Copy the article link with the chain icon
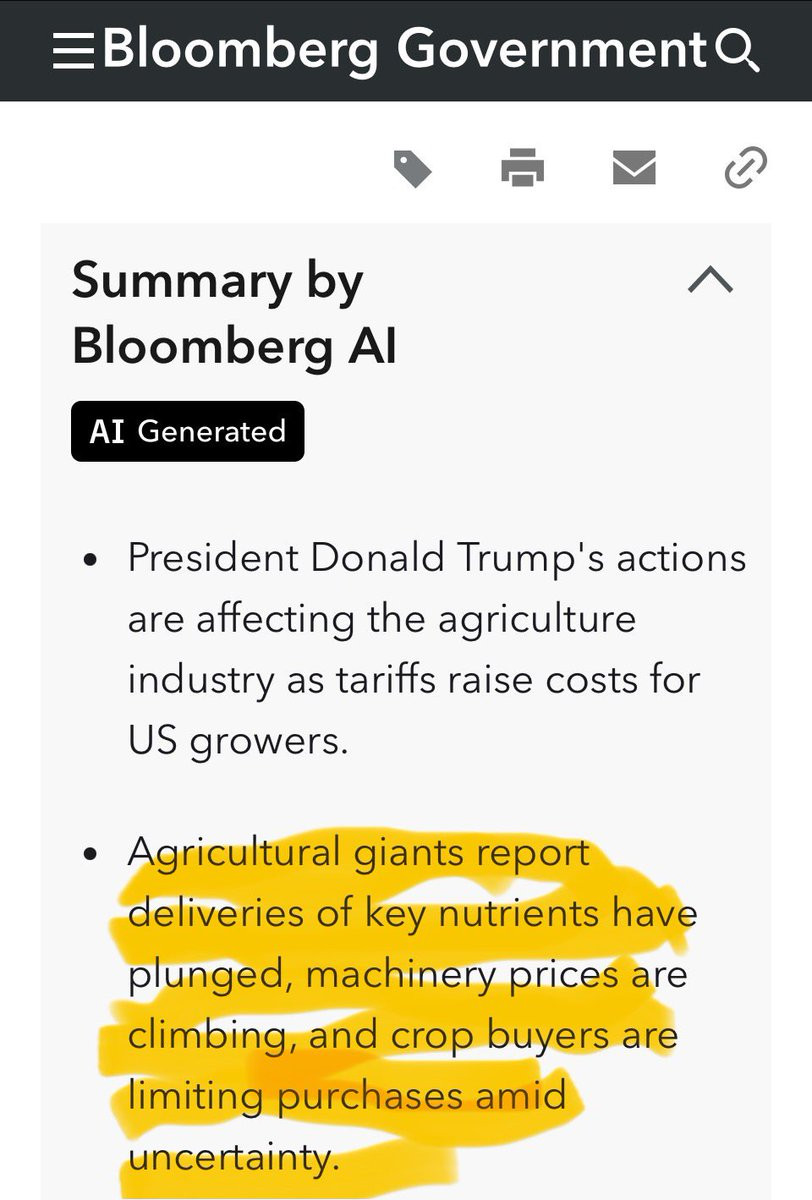This screenshot has height=1200, width=812. tap(745, 167)
